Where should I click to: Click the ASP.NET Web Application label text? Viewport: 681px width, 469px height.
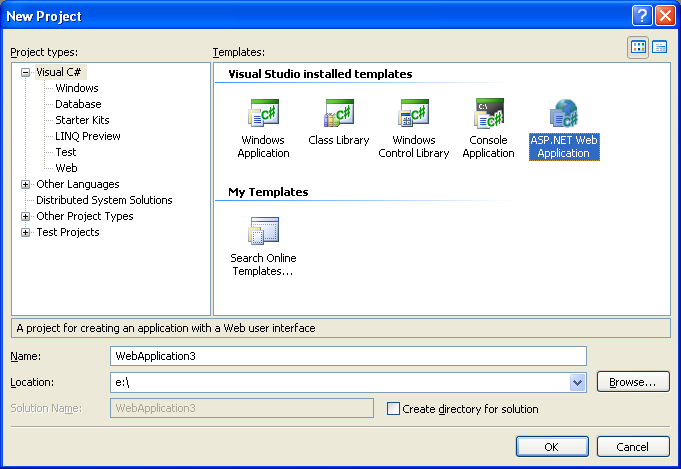(564, 147)
